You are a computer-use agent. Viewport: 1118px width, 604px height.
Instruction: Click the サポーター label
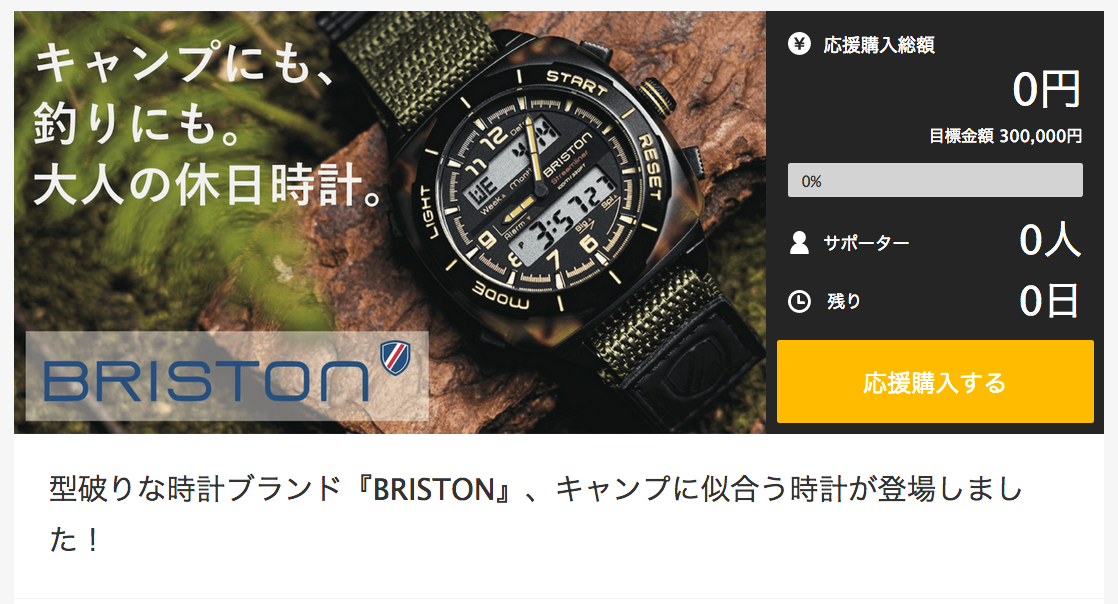pos(866,243)
